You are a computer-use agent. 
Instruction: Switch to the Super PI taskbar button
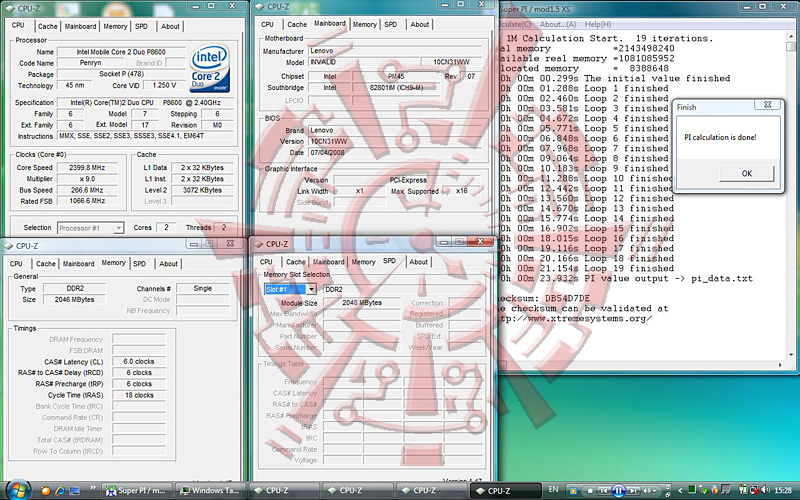coord(138,491)
